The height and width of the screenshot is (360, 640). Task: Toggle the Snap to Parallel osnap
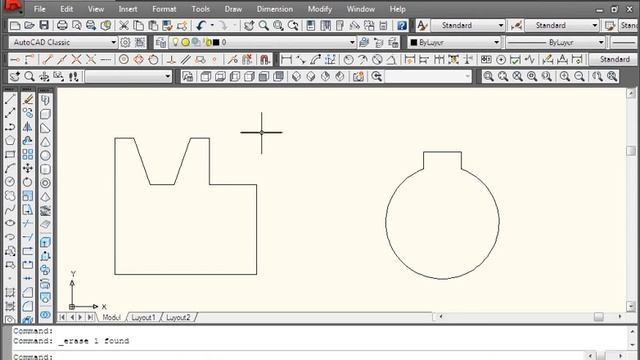point(186,60)
